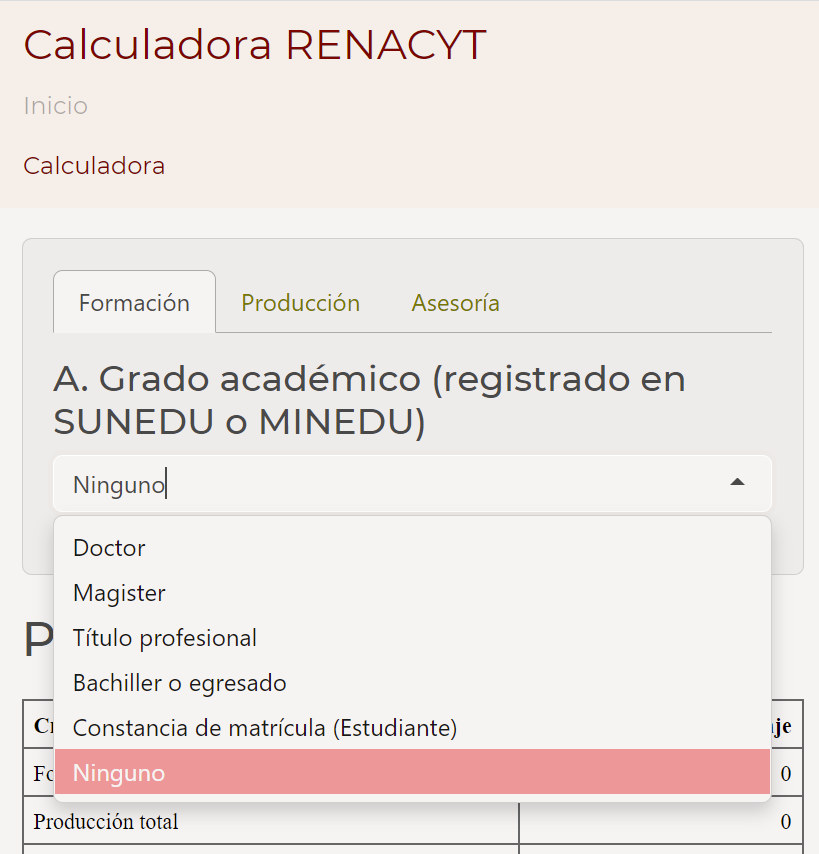
Task: Pick Constancia de matrícula (Estudiante) option
Action: pyautogui.click(x=412, y=728)
